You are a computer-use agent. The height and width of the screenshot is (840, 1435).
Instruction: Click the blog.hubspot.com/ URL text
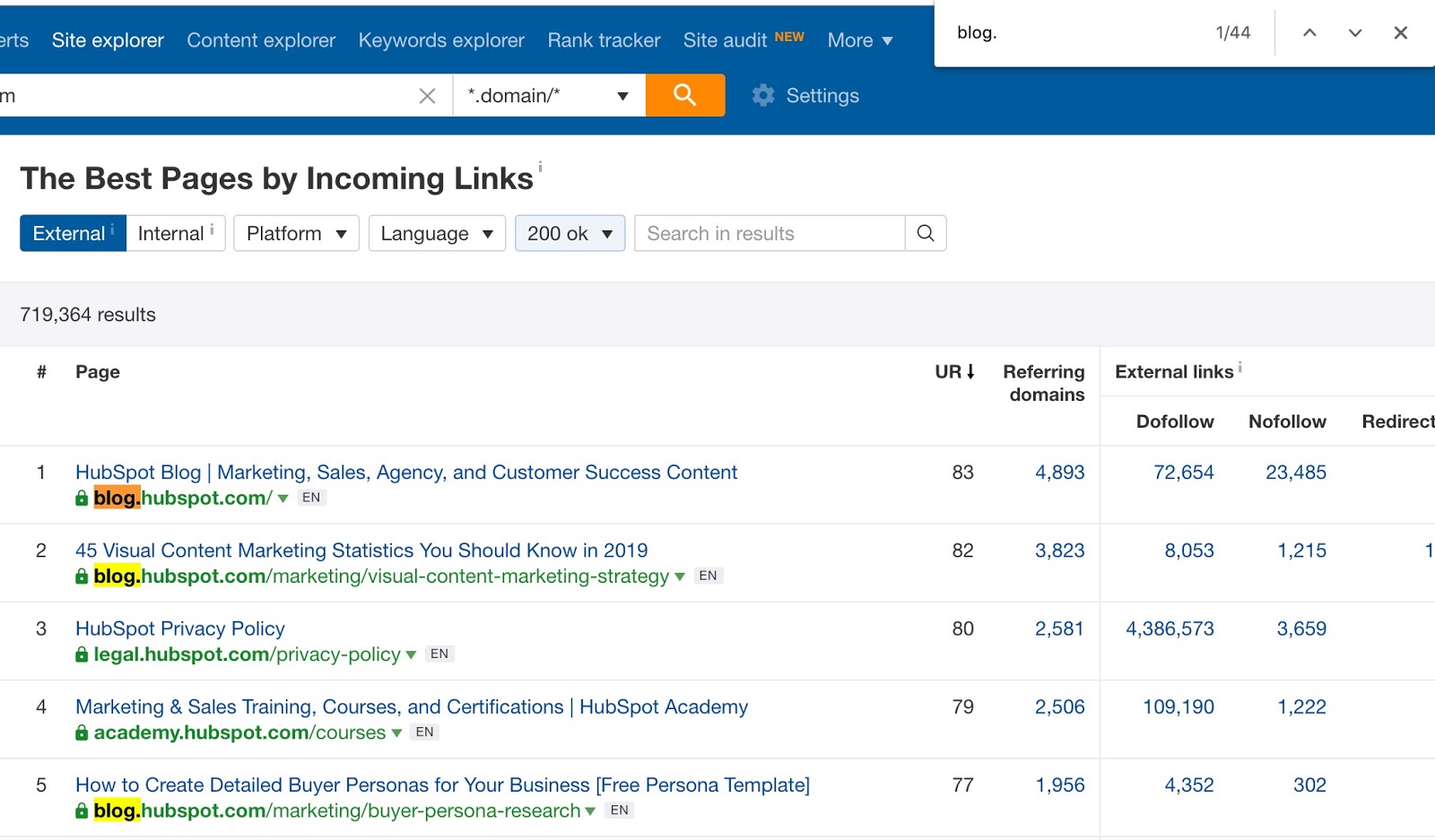pos(182,498)
